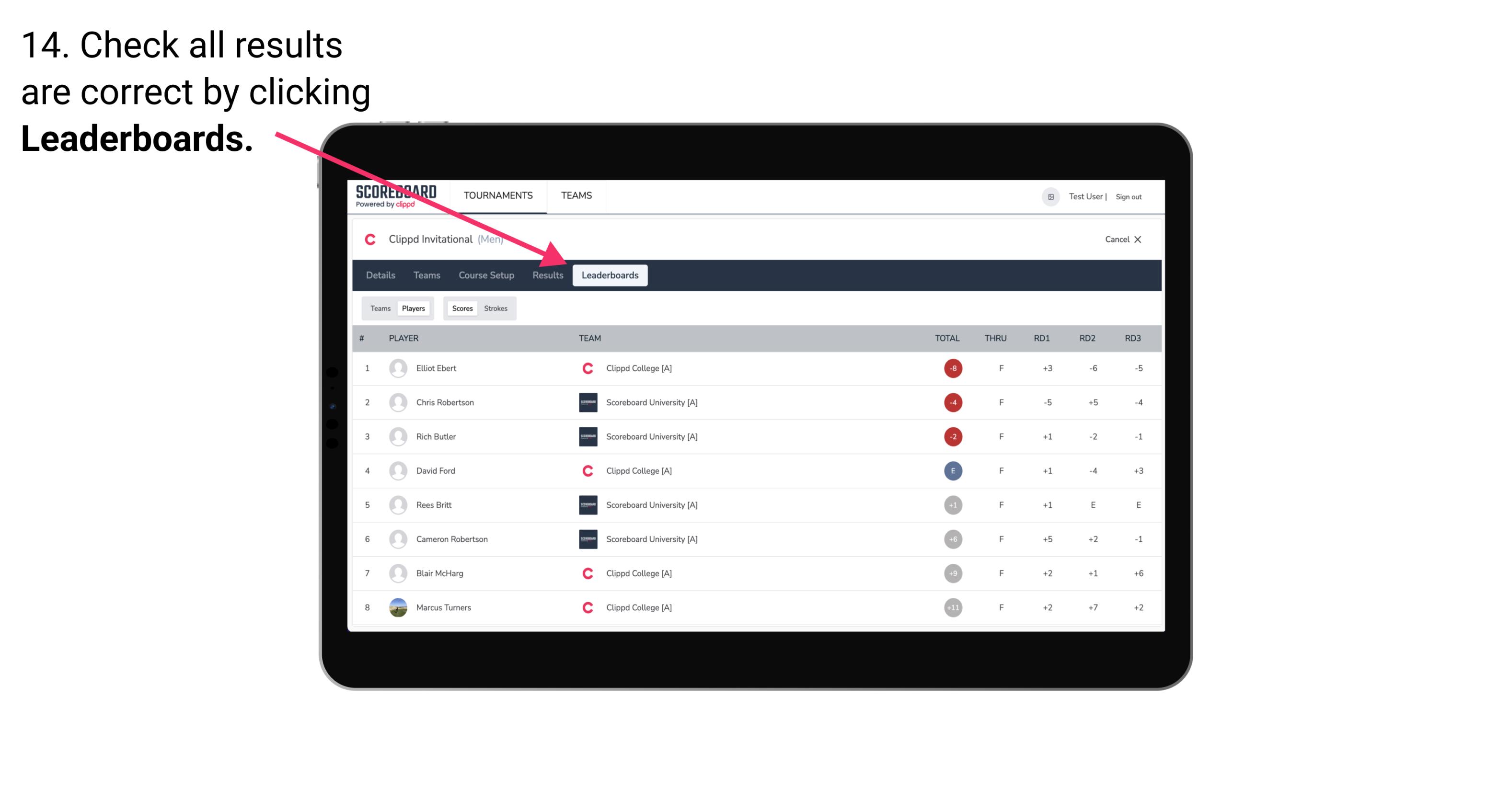This screenshot has width=1510, height=812.
Task: Toggle the Strokes view button
Action: click(x=496, y=308)
